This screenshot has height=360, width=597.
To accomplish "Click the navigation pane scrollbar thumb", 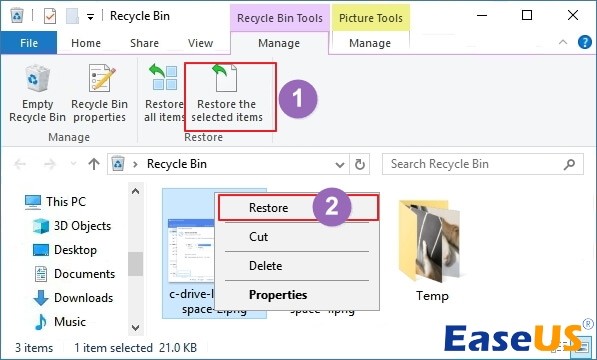I will pyautogui.click(x=136, y=264).
